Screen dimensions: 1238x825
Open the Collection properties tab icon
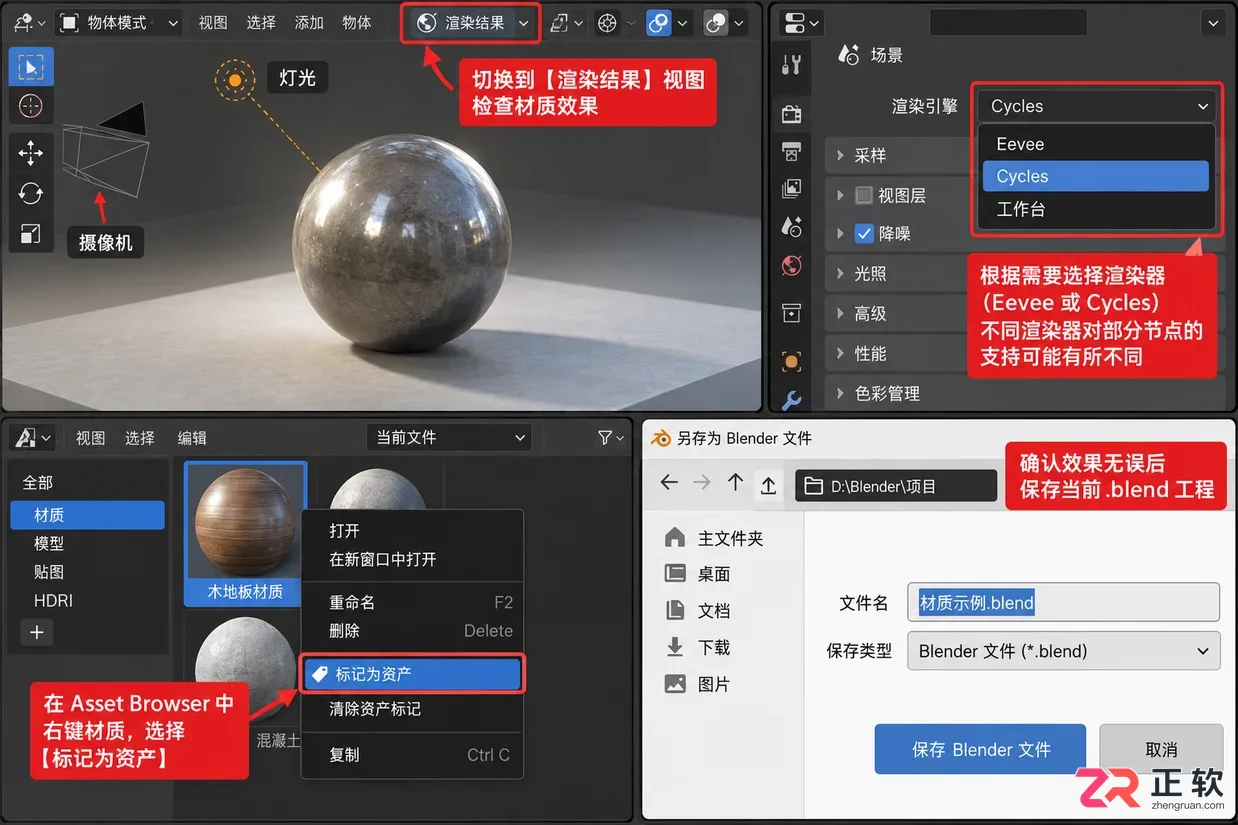(x=792, y=313)
